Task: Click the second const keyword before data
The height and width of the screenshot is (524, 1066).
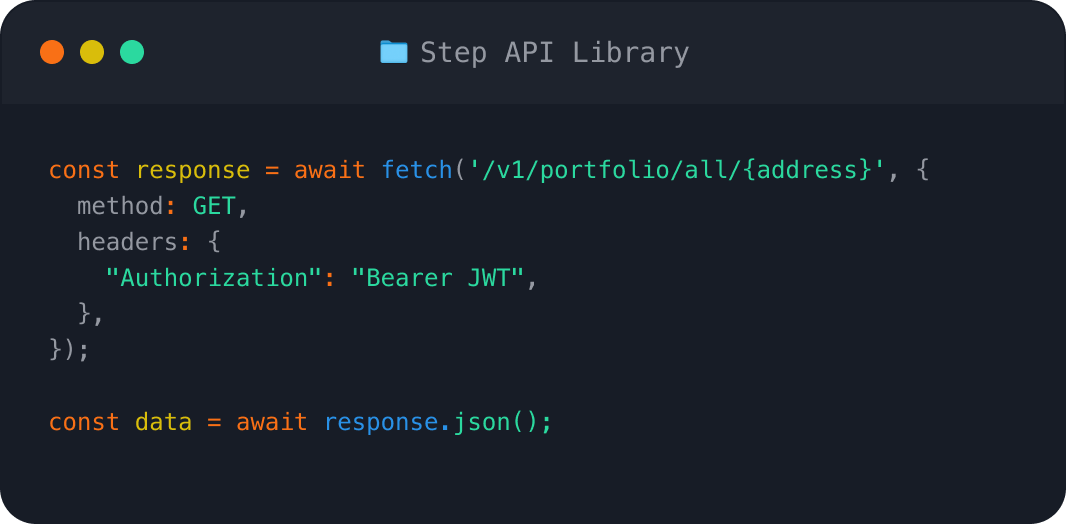Action: point(84,422)
